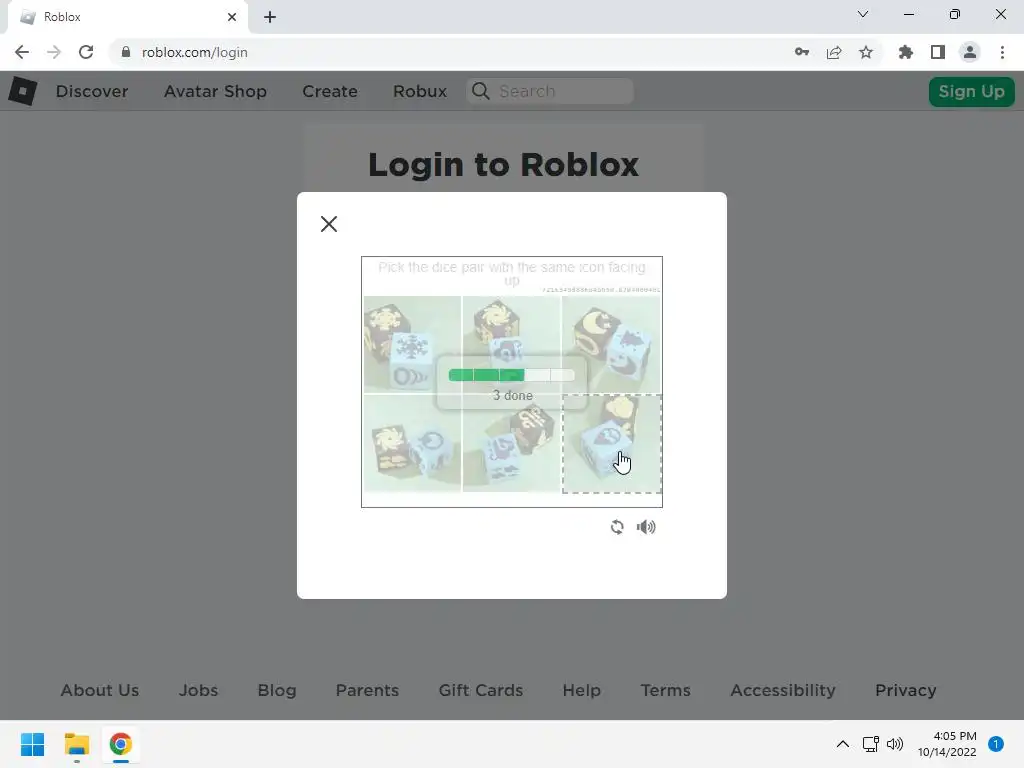Open File Explorer from the taskbar

coord(76,744)
